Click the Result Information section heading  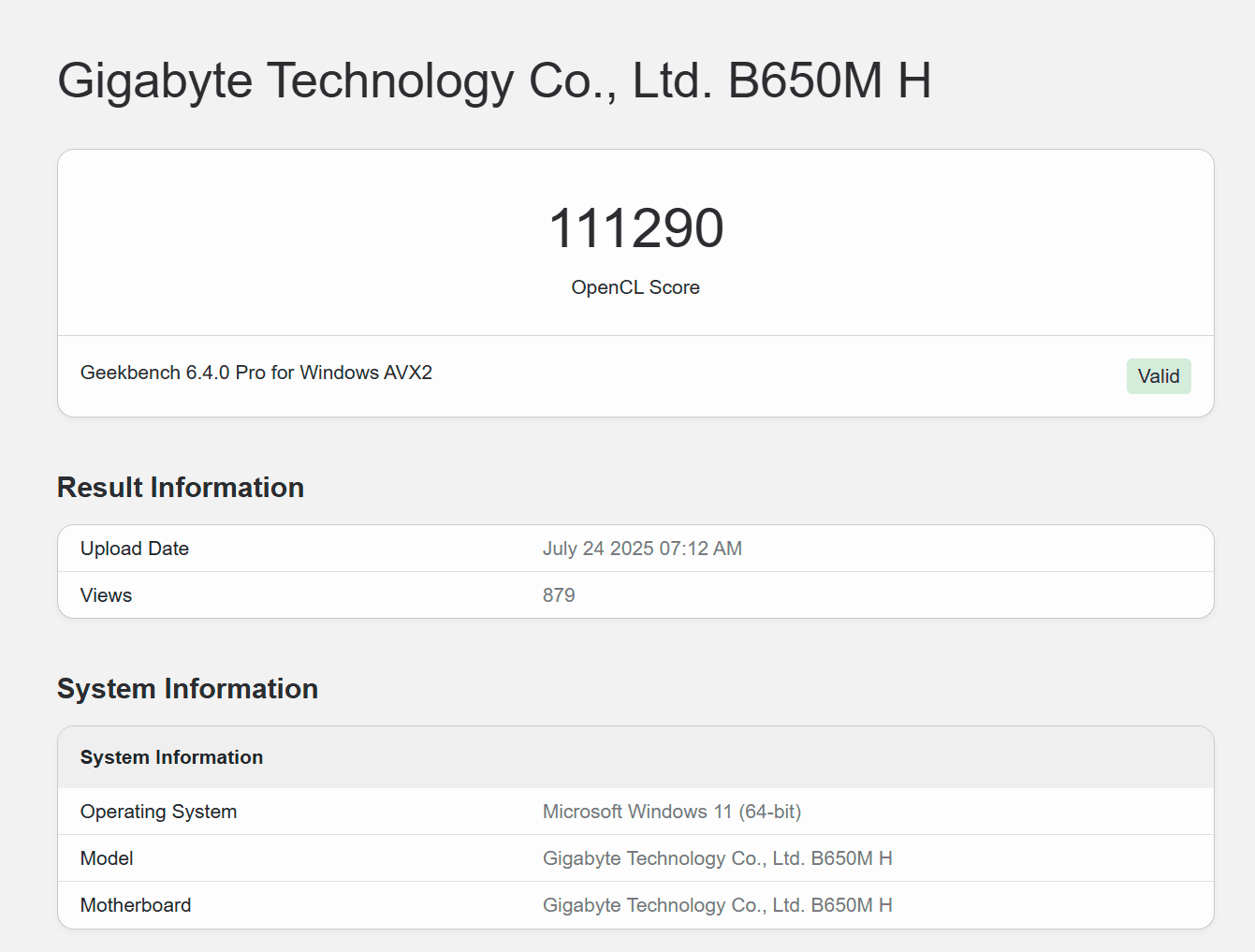(181, 488)
